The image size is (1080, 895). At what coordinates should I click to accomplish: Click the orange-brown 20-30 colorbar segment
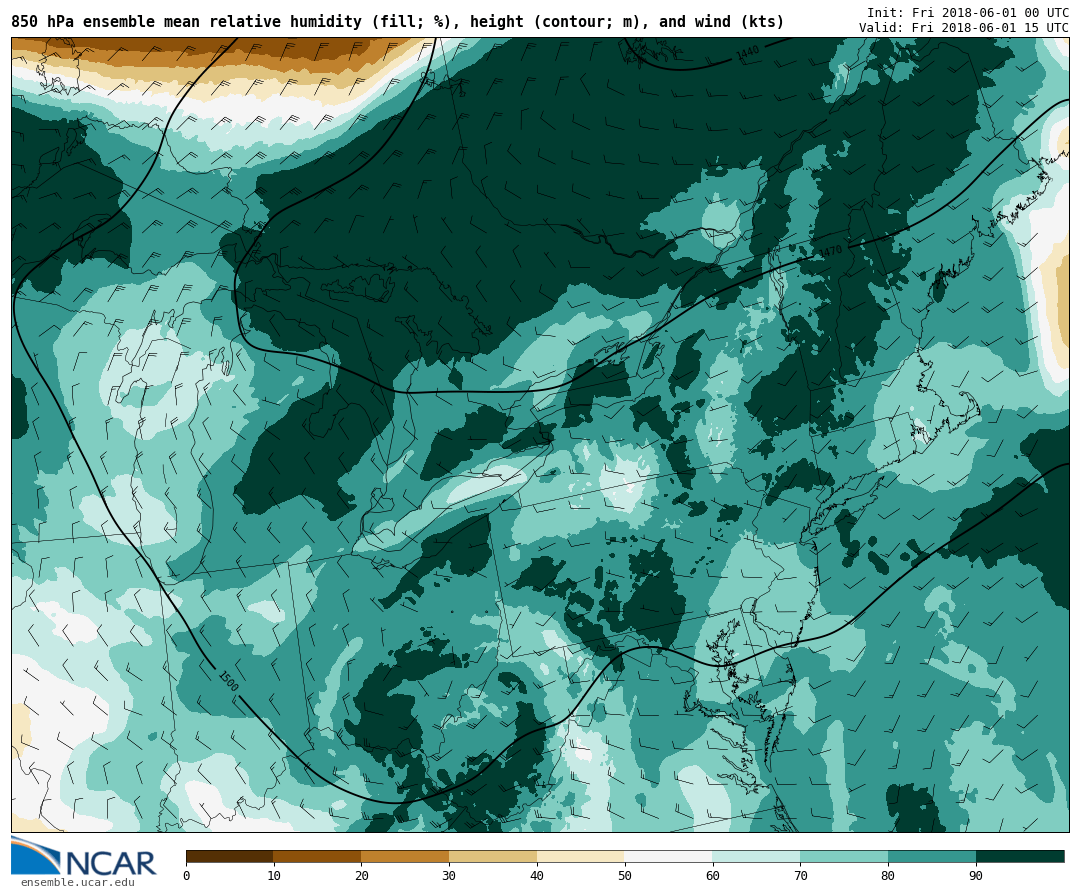click(x=405, y=856)
